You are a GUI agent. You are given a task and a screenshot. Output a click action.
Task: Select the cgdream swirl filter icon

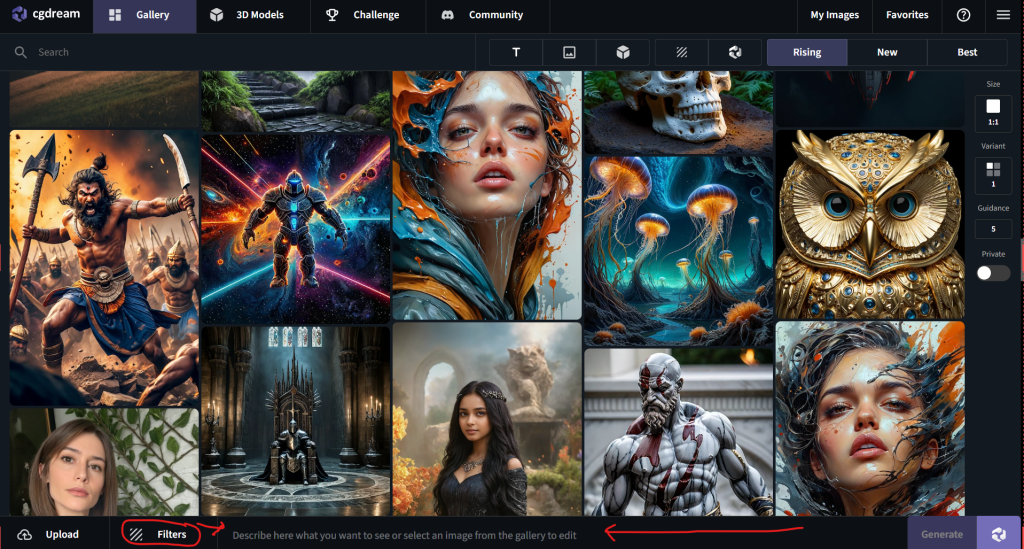pos(735,52)
